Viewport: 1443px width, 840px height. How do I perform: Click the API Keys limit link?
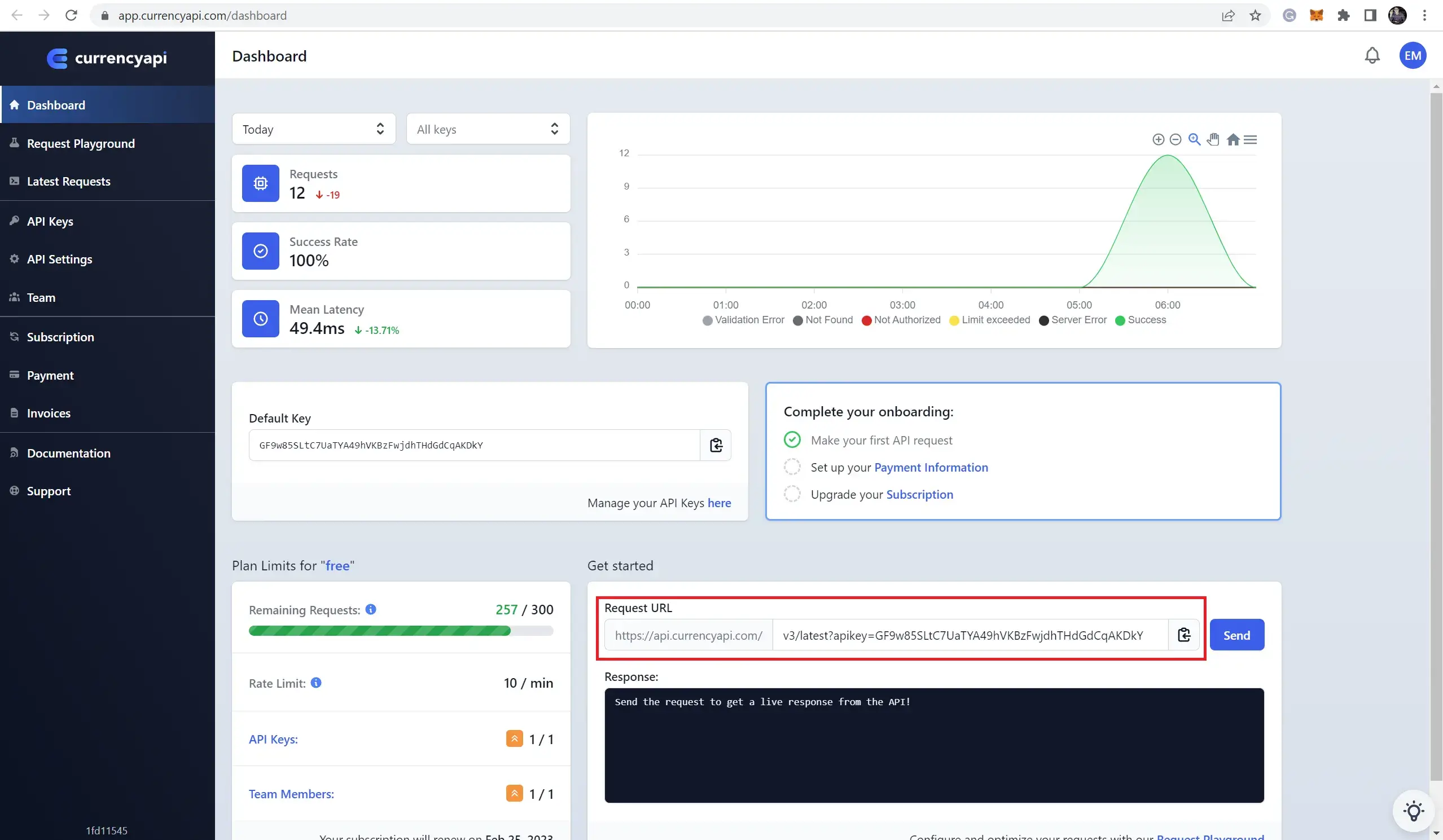tap(273, 738)
